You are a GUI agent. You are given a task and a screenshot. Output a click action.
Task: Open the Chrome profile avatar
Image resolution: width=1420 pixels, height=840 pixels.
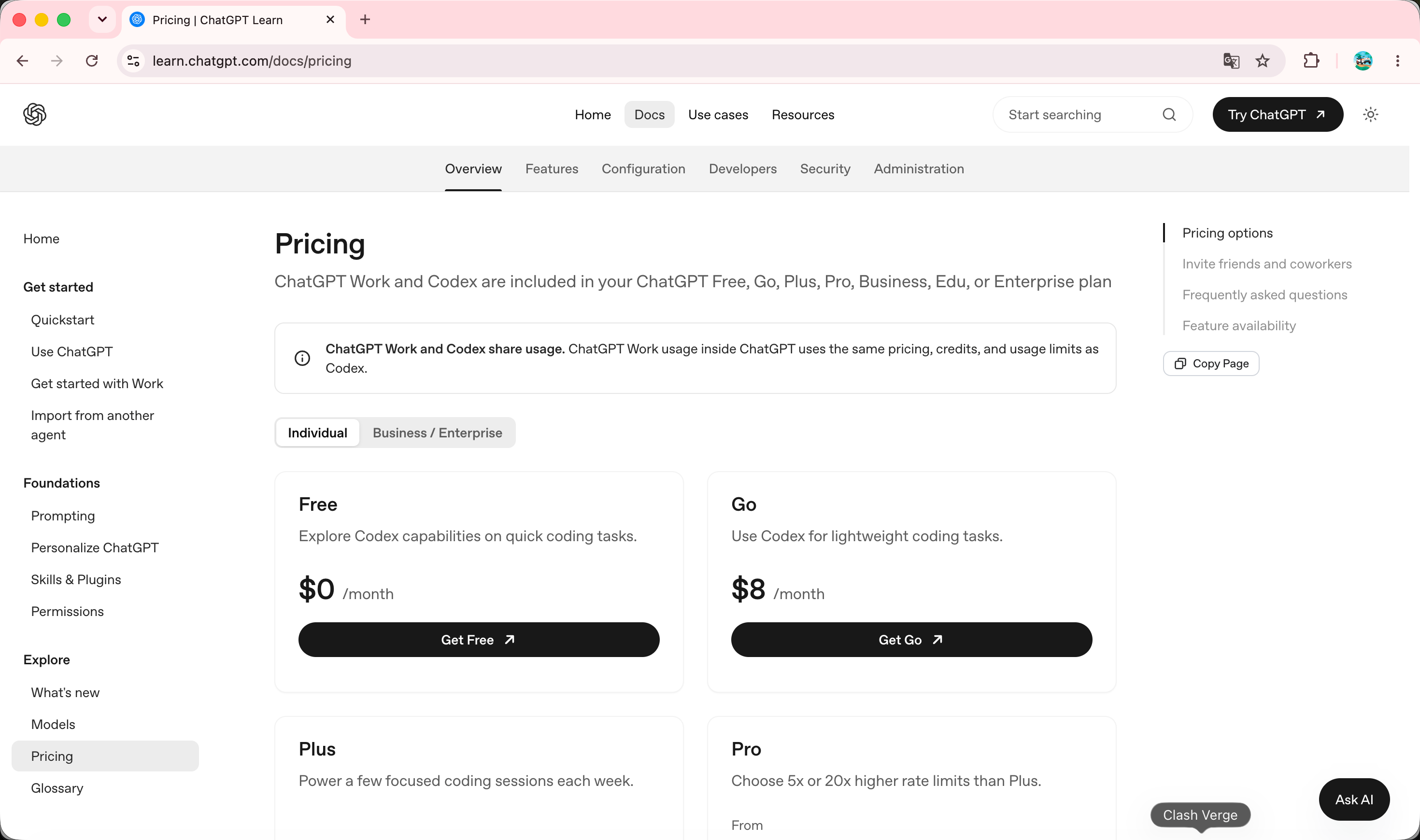pyautogui.click(x=1363, y=60)
